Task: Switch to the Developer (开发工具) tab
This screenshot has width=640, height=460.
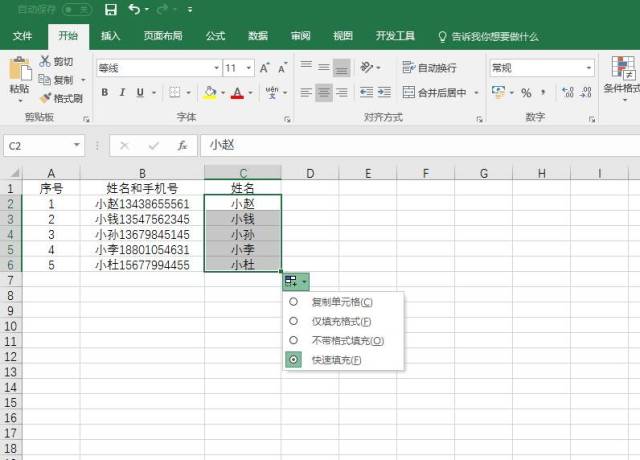Action: (x=395, y=36)
